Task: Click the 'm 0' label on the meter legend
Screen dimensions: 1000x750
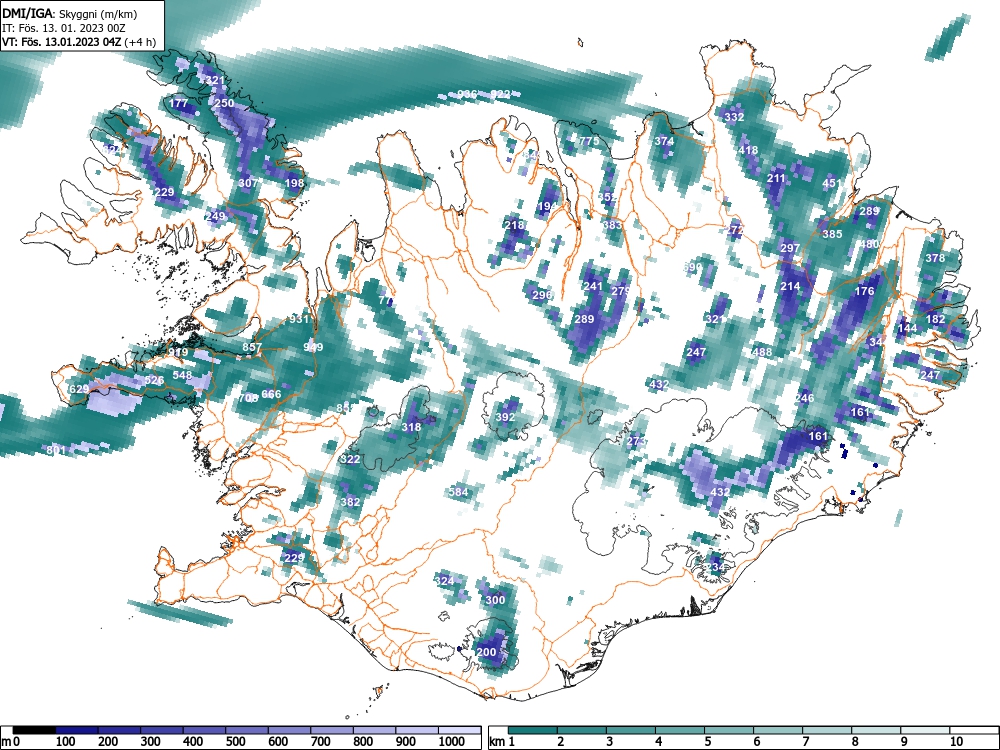Action: 11,742
